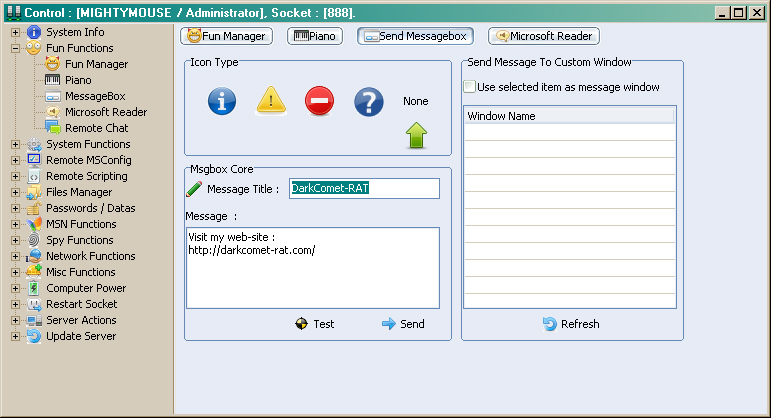Screen dimensions: 771x418
Task: Expand the Files Manager node
Action: [x=15, y=192]
